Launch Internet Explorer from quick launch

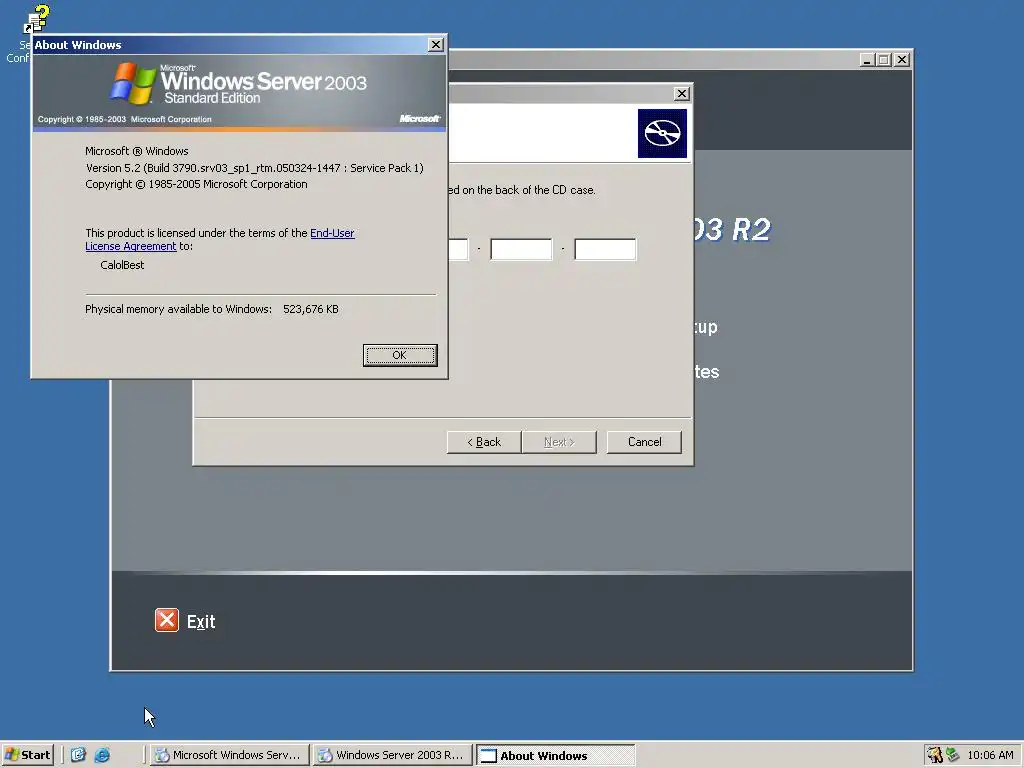[103, 755]
